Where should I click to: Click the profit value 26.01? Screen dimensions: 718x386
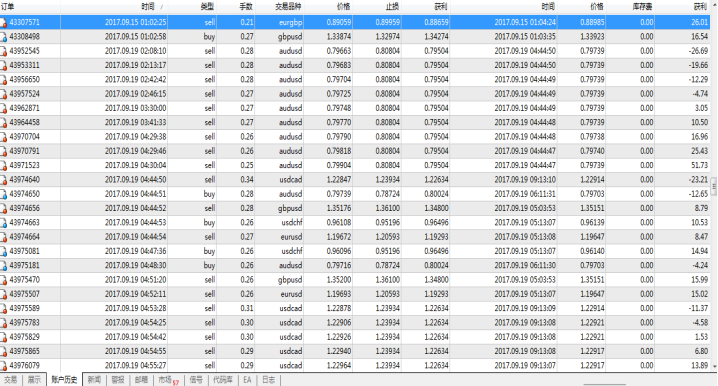[700, 22]
